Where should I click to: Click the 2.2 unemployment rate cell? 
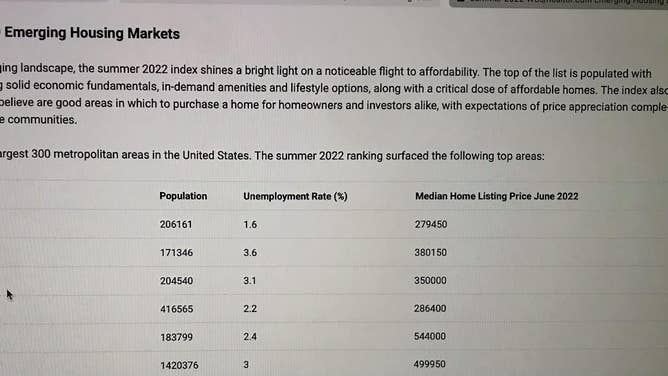click(x=250, y=309)
